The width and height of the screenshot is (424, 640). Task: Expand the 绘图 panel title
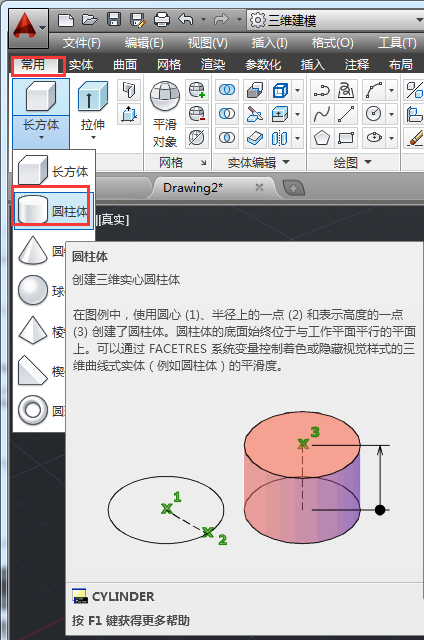[x=353, y=162]
